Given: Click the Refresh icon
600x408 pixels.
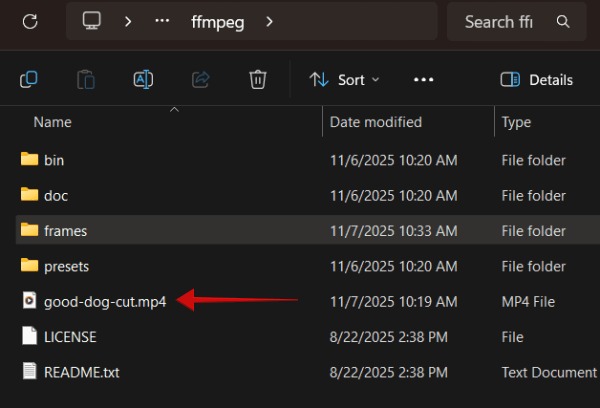Looking at the screenshot, I should coord(30,21).
